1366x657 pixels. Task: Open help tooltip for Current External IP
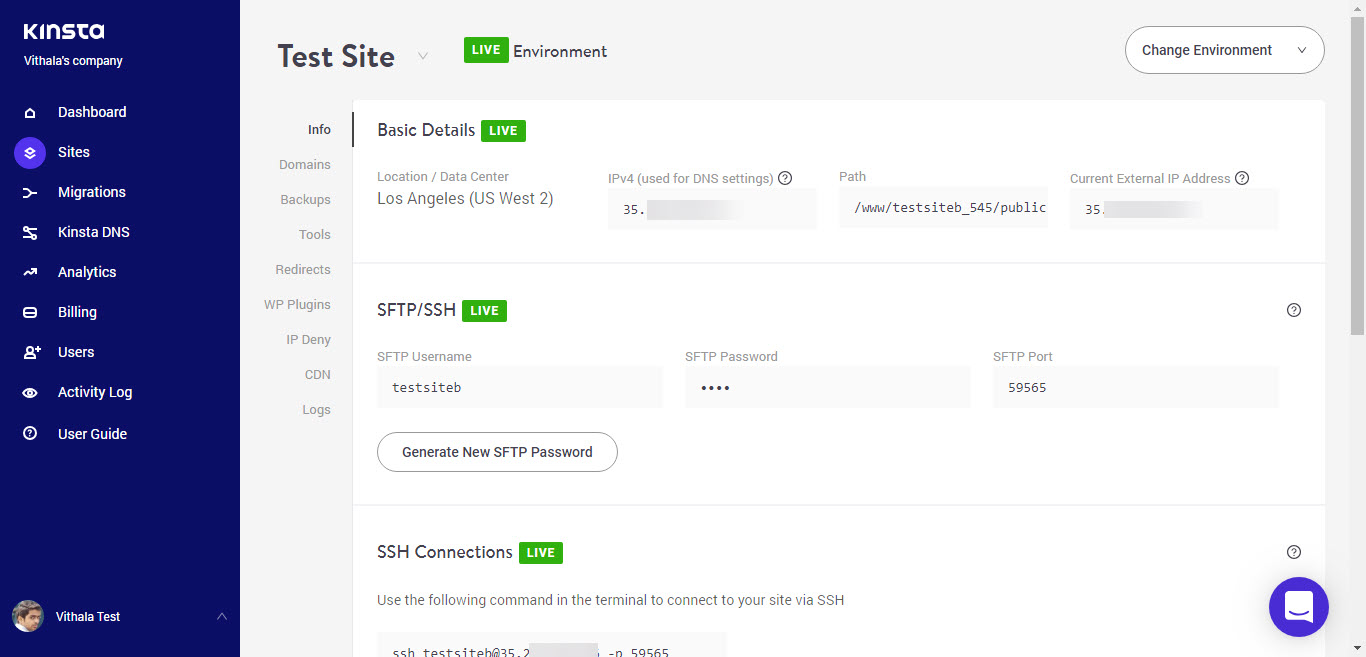pos(1242,178)
